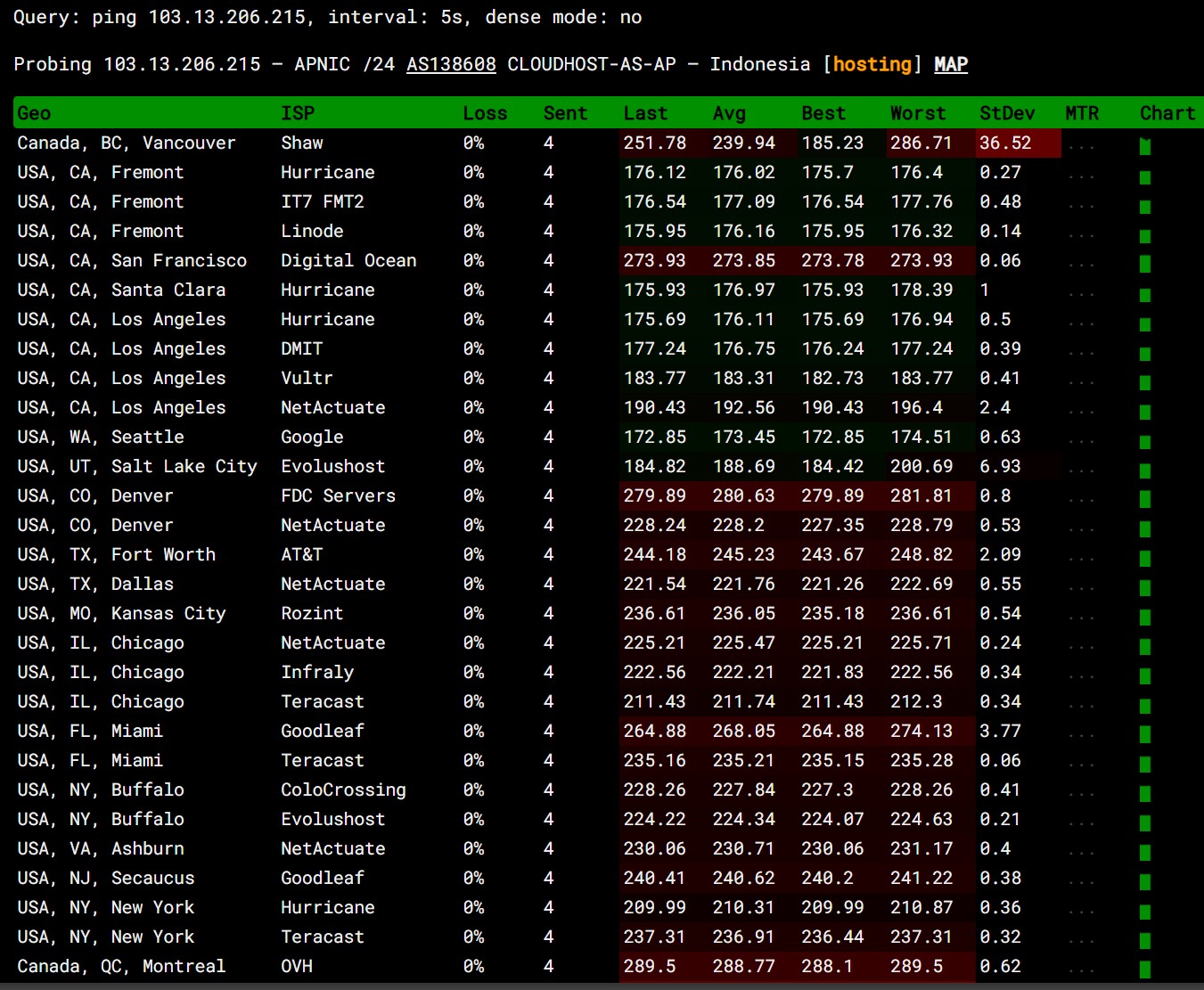Open MTR dots for Vancouver Shaw row

[1081, 147]
